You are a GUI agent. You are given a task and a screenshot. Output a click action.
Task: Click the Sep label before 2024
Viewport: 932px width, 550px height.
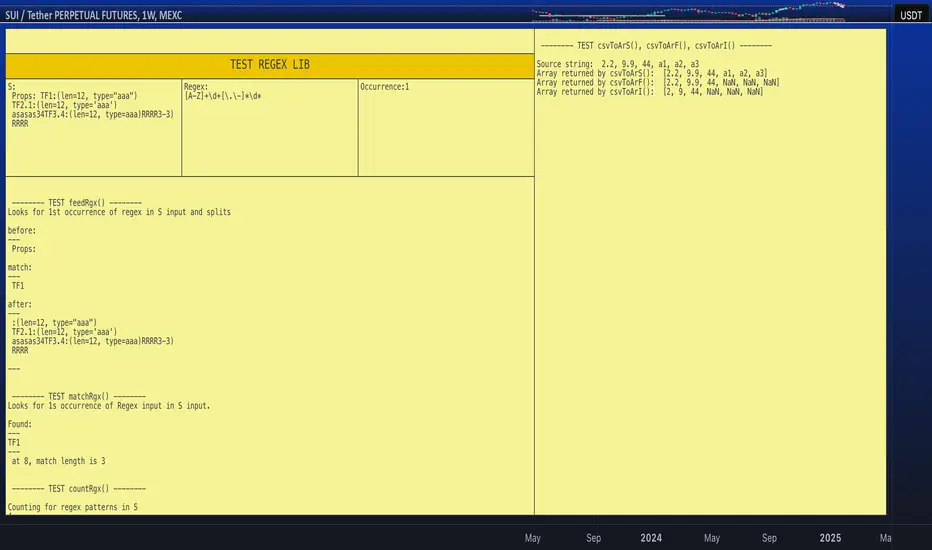[x=593, y=538]
